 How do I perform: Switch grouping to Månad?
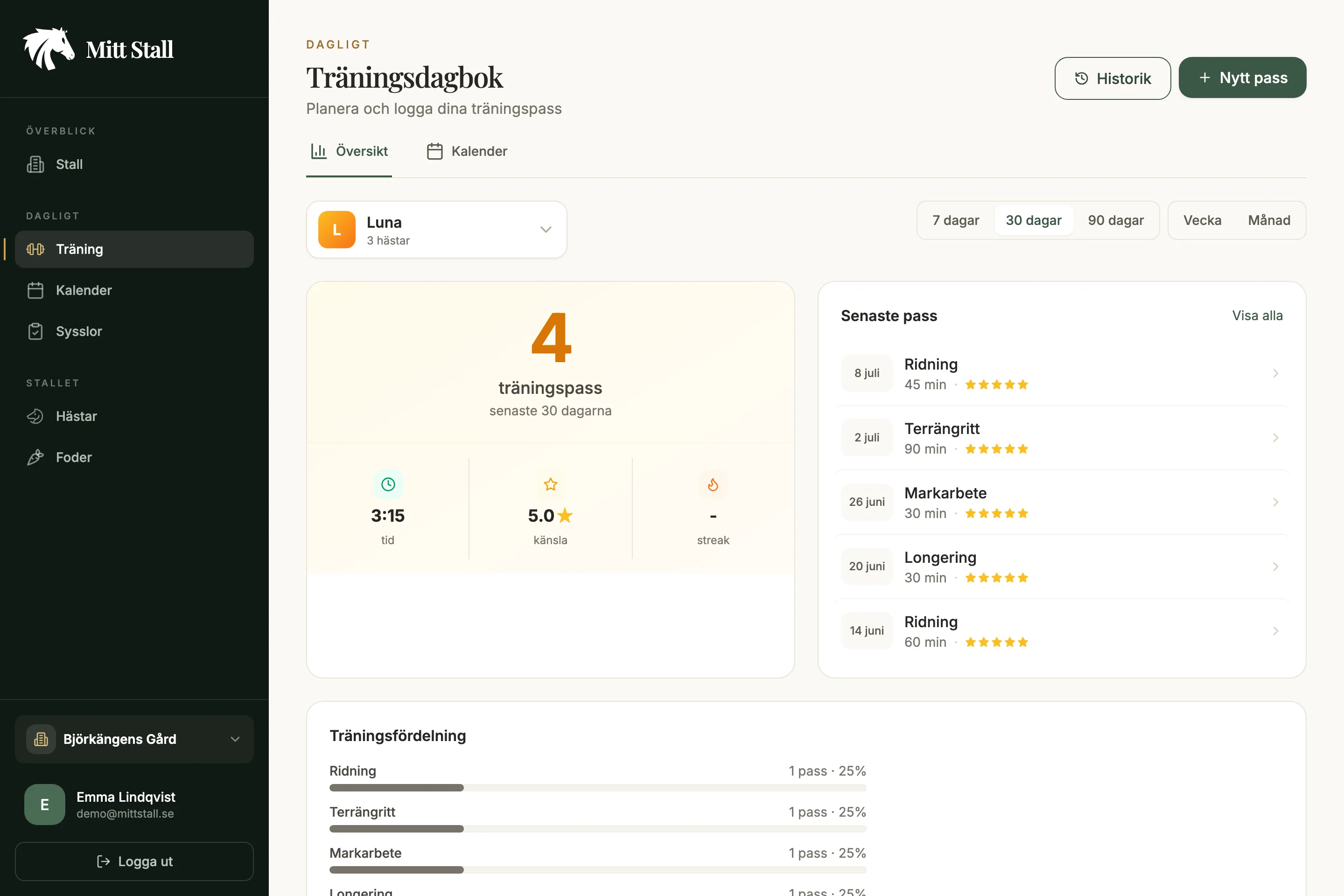(1269, 221)
